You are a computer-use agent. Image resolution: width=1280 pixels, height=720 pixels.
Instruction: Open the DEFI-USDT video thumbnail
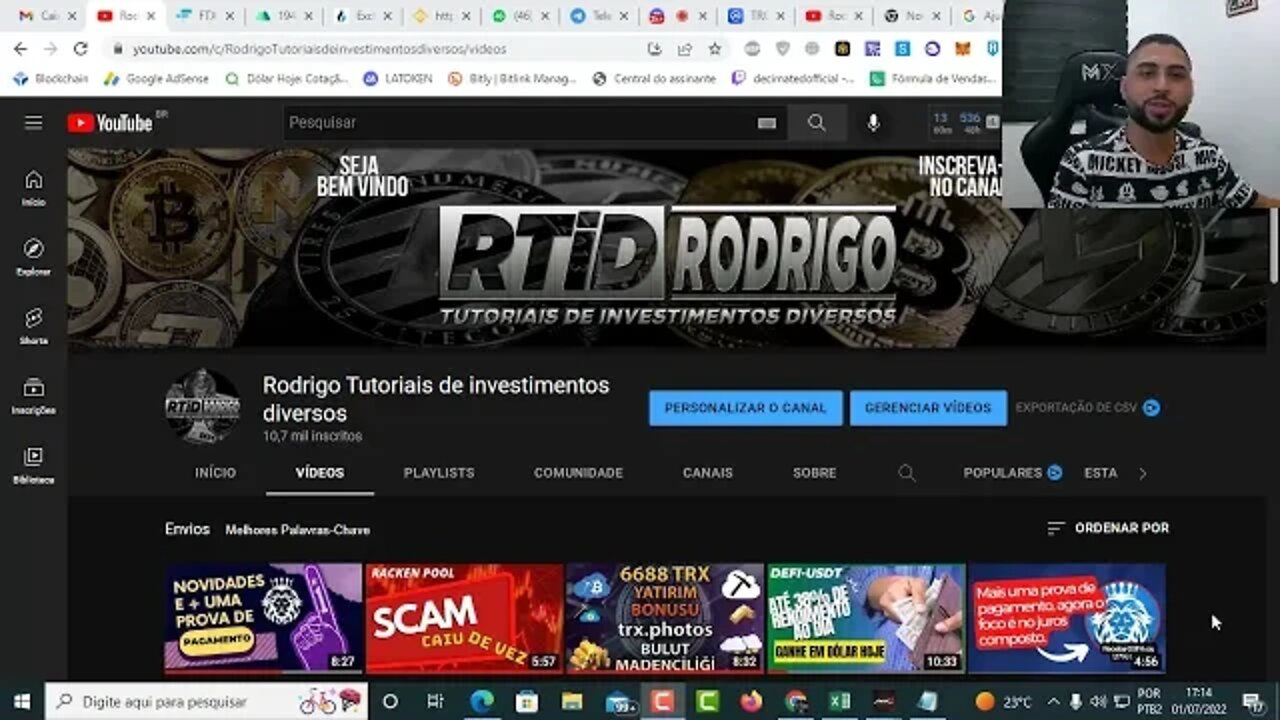866,618
